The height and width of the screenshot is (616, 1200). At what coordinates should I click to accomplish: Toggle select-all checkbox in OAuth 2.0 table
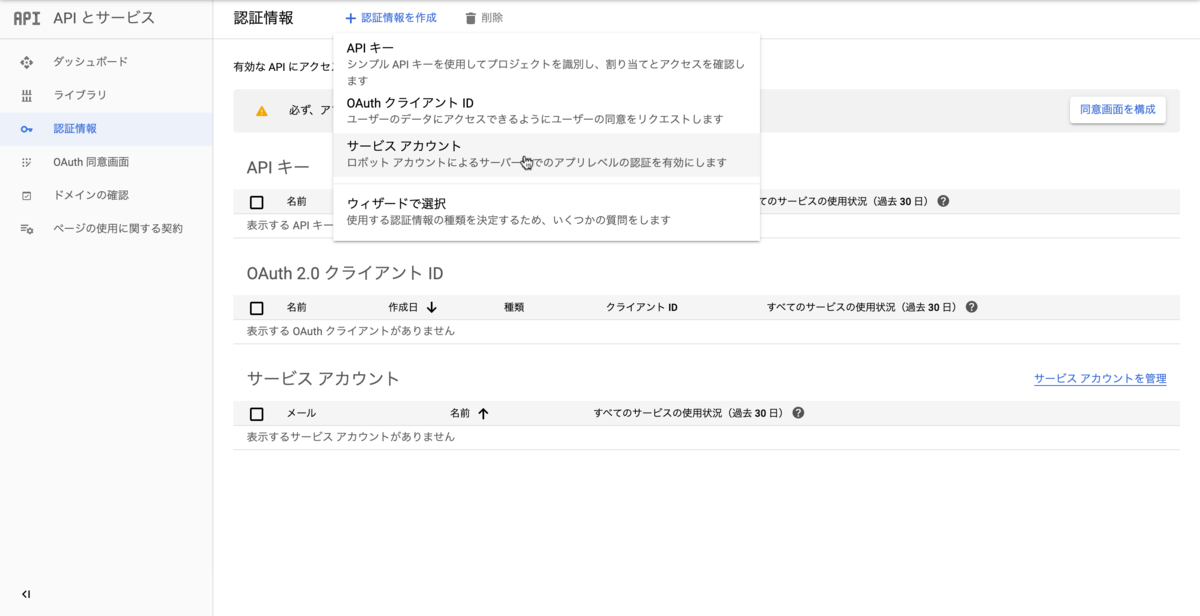pos(257,308)
